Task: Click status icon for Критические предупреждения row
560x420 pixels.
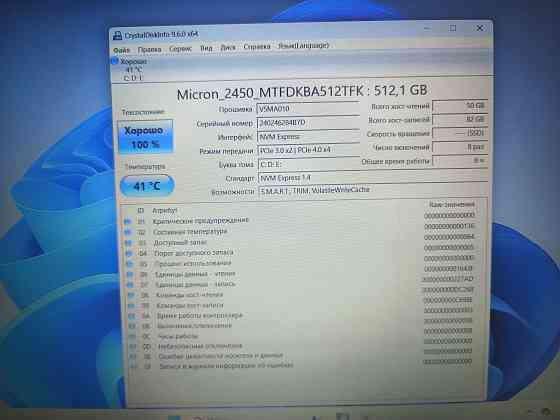Action: 127,221
